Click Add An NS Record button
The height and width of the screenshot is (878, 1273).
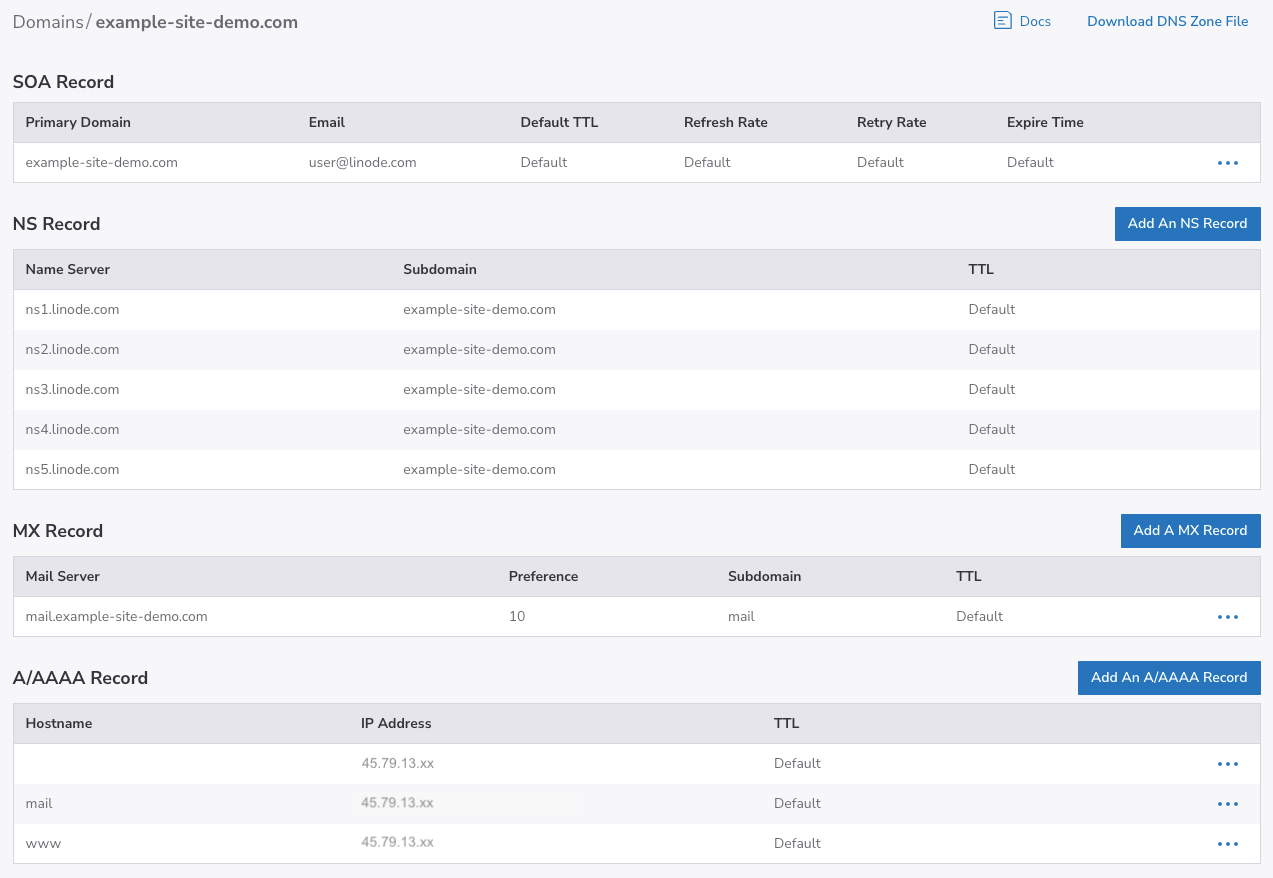(x=1187, y=224)
